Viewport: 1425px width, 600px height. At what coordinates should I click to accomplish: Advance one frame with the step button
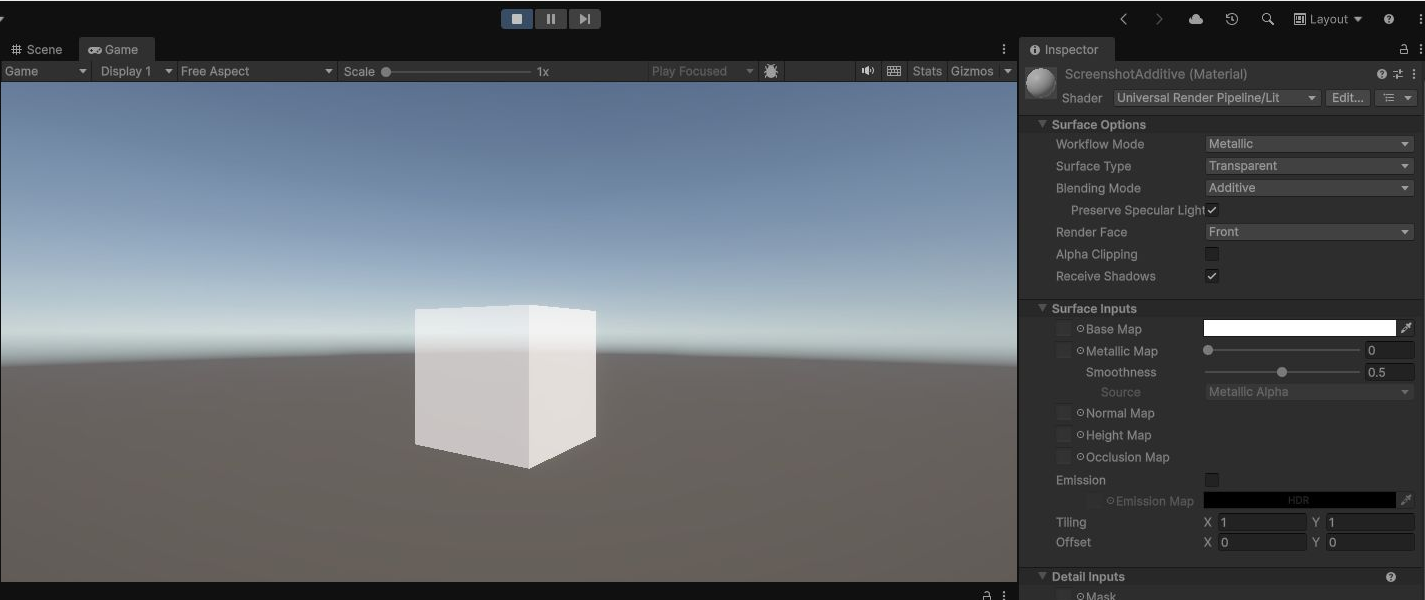[x=585, y=19]
